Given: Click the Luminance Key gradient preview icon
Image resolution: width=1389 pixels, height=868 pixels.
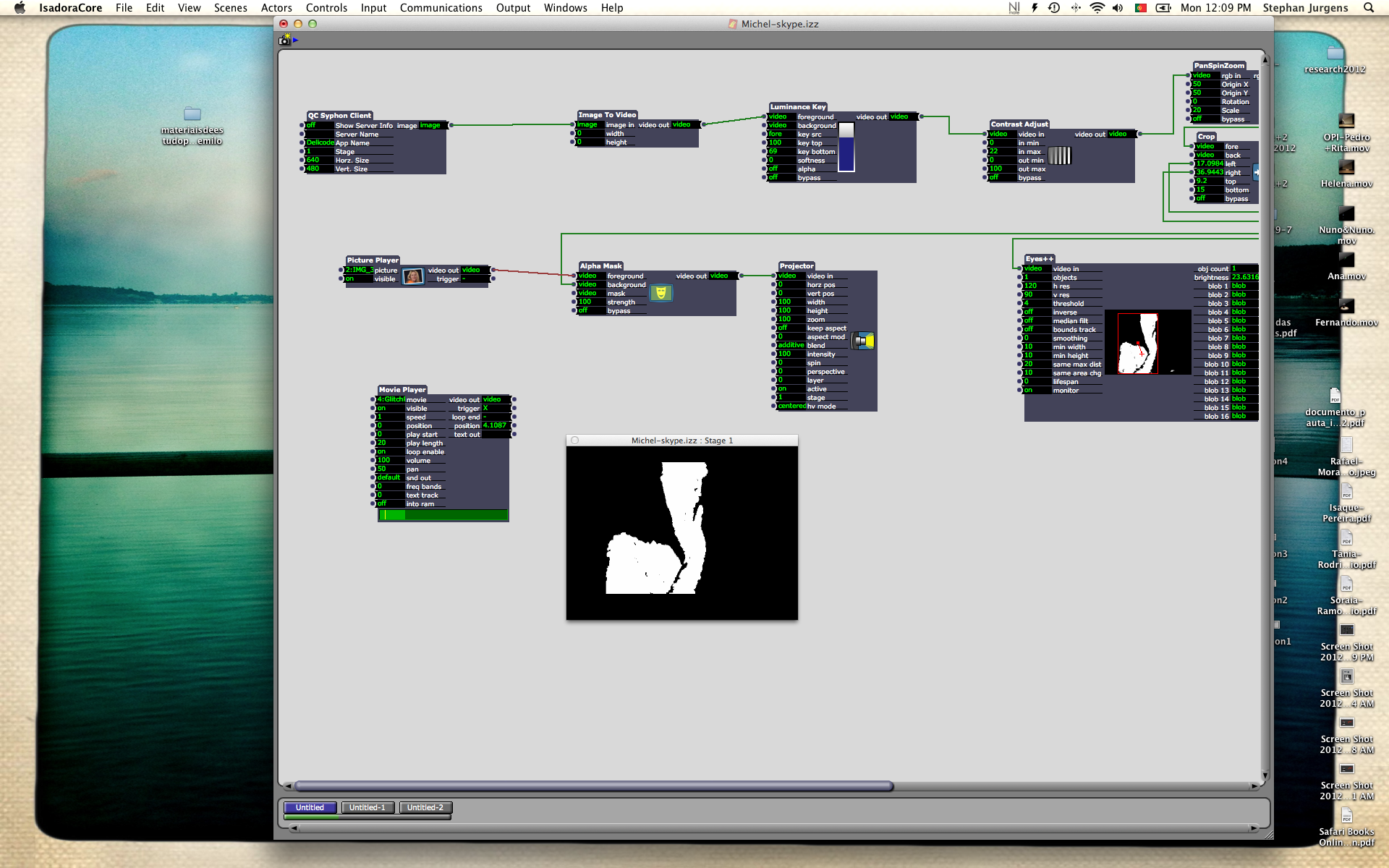Looking at the screenshot, I should click(846, 147).
